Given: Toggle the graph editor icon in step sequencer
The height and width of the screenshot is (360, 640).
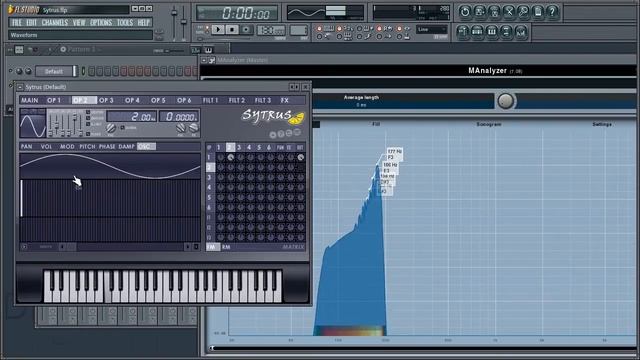Looking at the screenshot, I should [x=196, y=50].
